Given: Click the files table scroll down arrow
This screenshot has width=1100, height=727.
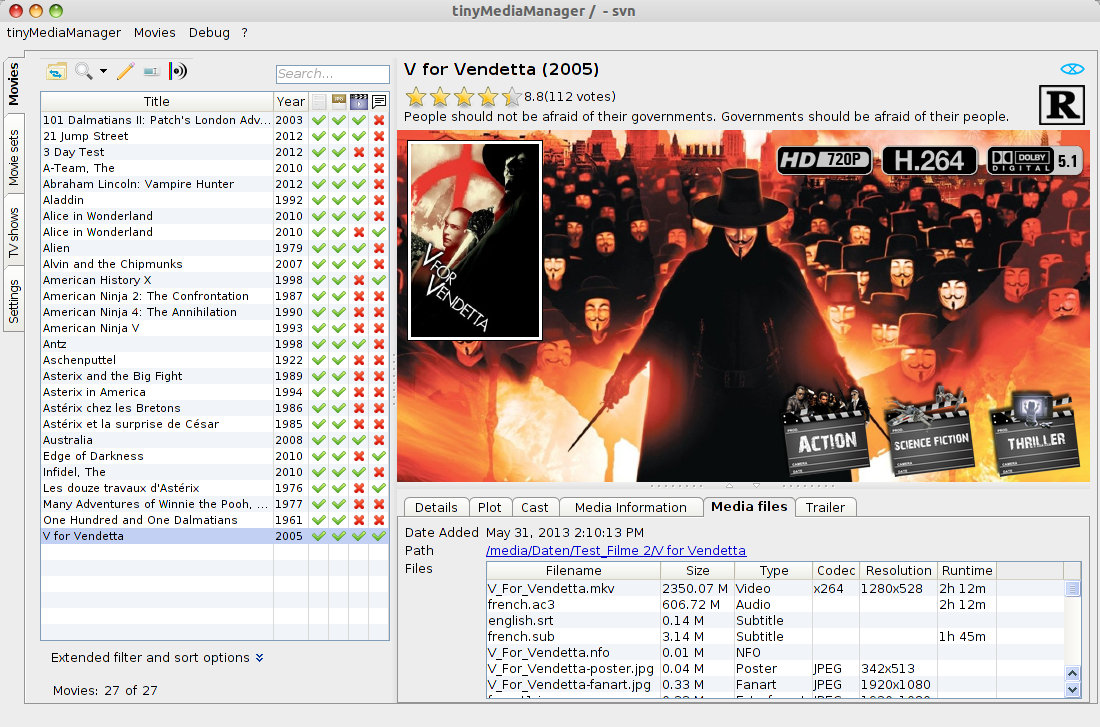Looking at the screenshot, I should coord(1073,689).
